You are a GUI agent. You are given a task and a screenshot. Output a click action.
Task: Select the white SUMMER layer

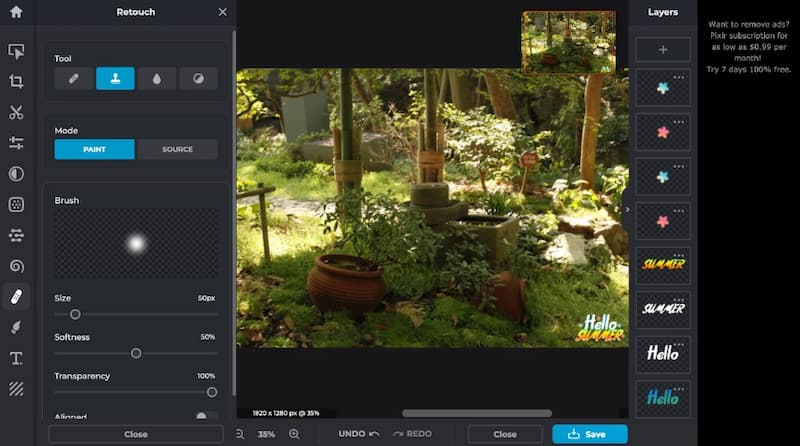click(663, 310)
